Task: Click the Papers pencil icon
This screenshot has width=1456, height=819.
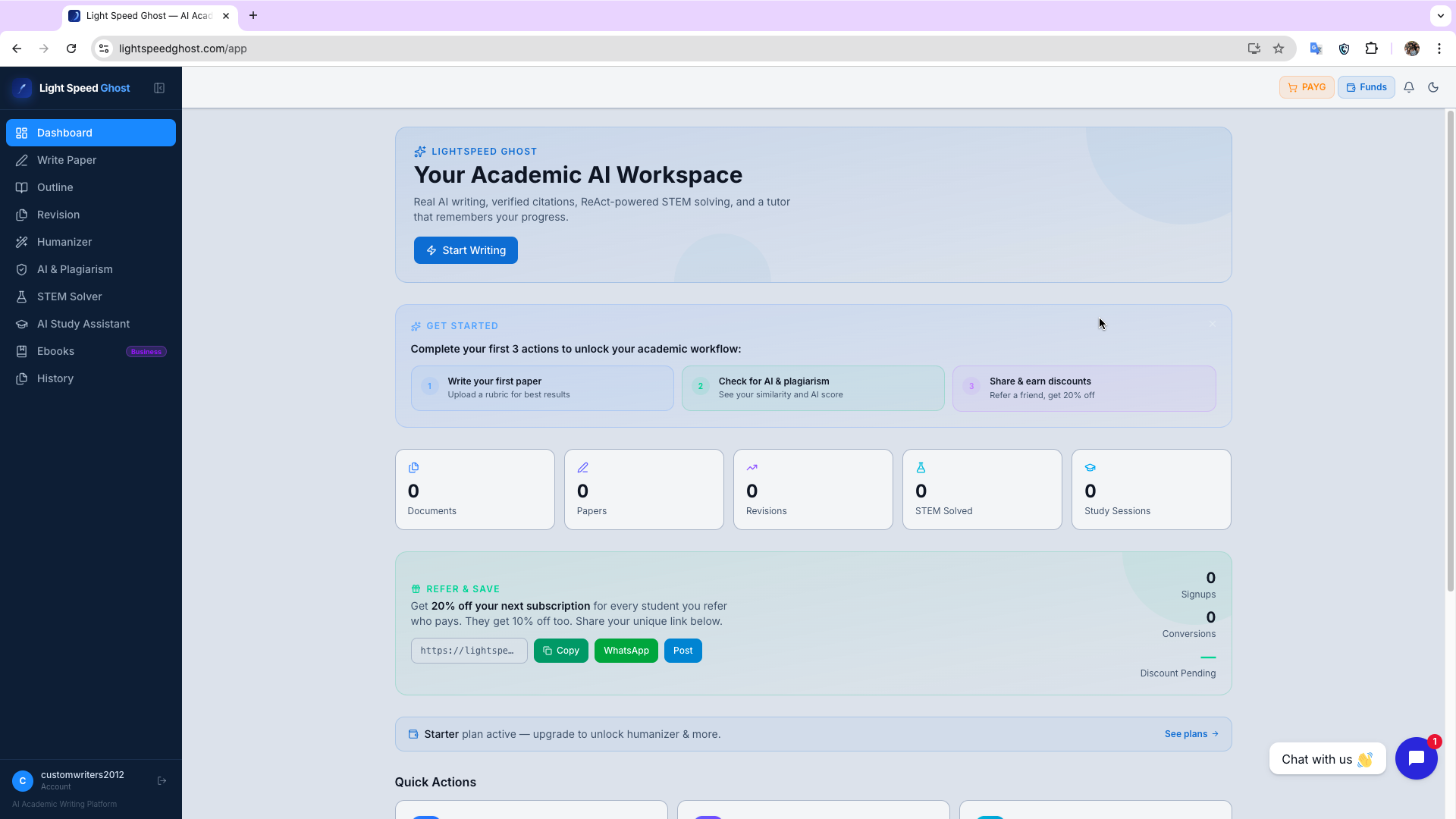Action: [x=582, y=468]
